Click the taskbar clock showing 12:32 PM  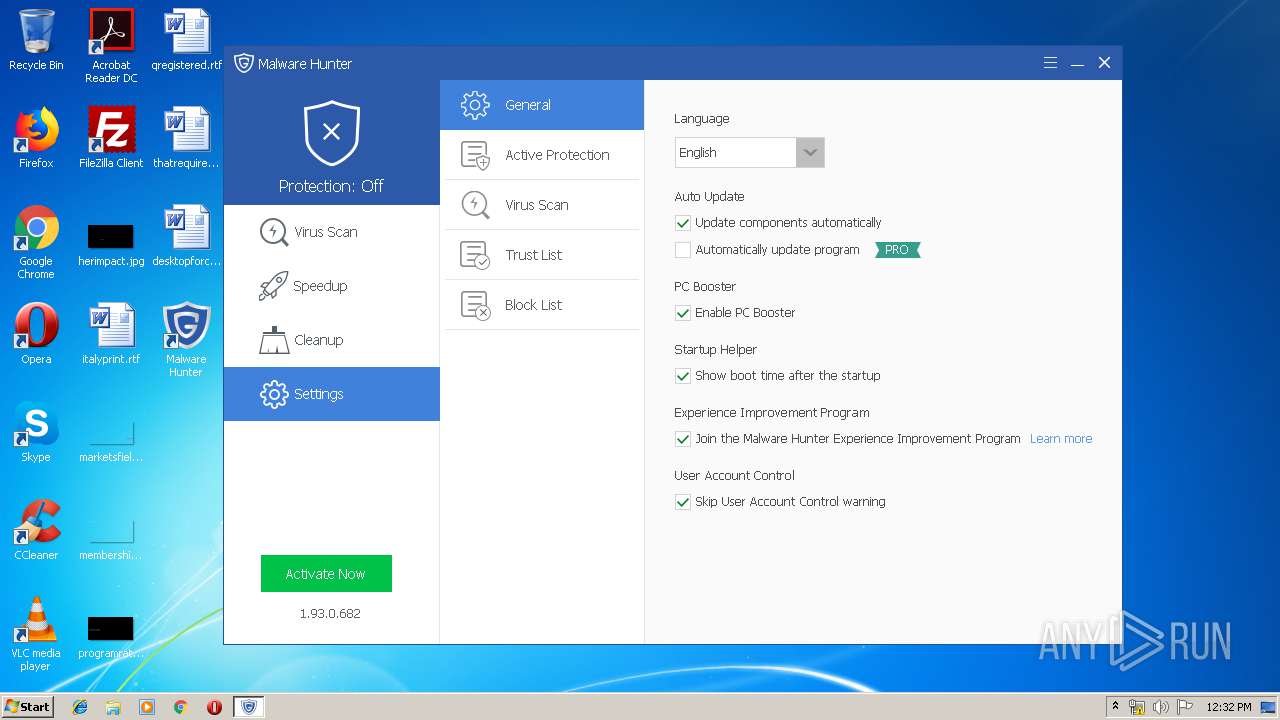click(x=1229, y=707)
